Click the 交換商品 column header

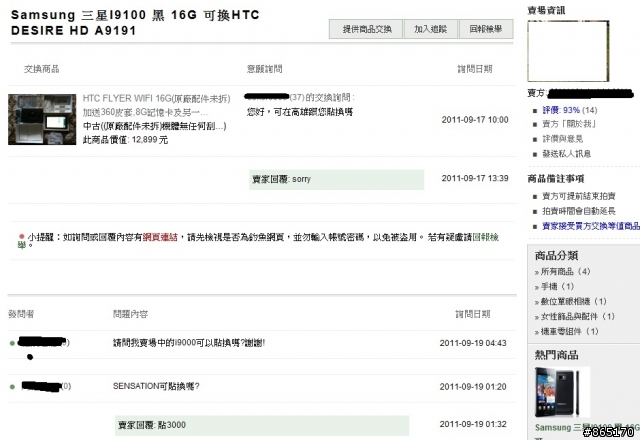[x=42, y=69]
